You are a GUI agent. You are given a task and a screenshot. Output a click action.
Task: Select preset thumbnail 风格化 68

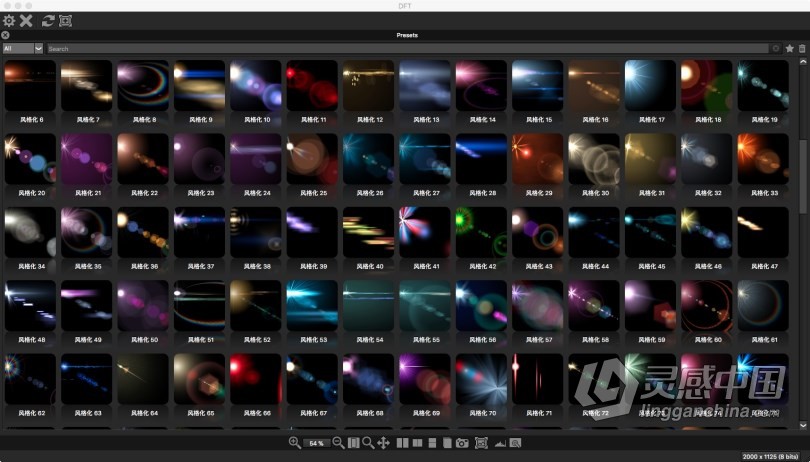pyautogui.click(x=369, y=379)
